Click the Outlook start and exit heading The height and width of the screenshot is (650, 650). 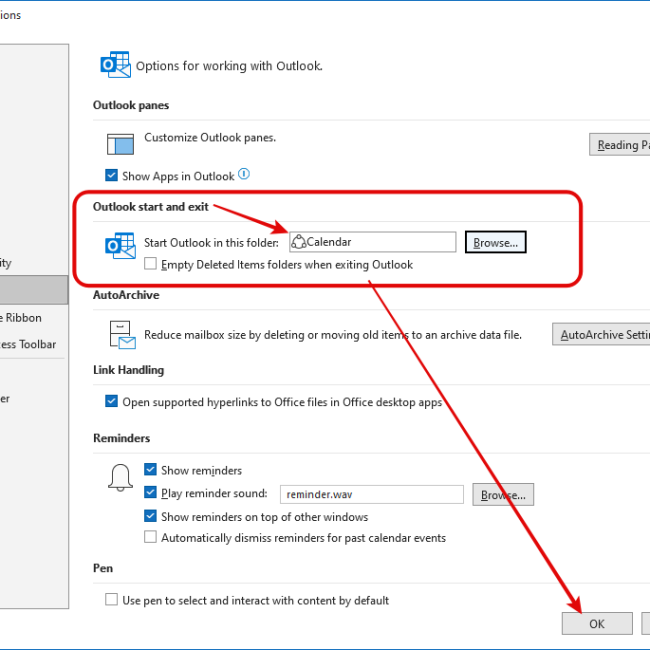coord(150,206)
